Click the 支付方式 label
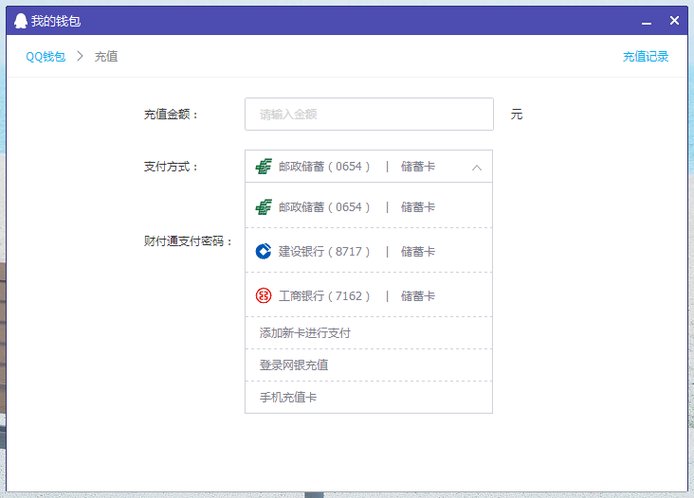 pyautogui.click(x=171, y=167)
